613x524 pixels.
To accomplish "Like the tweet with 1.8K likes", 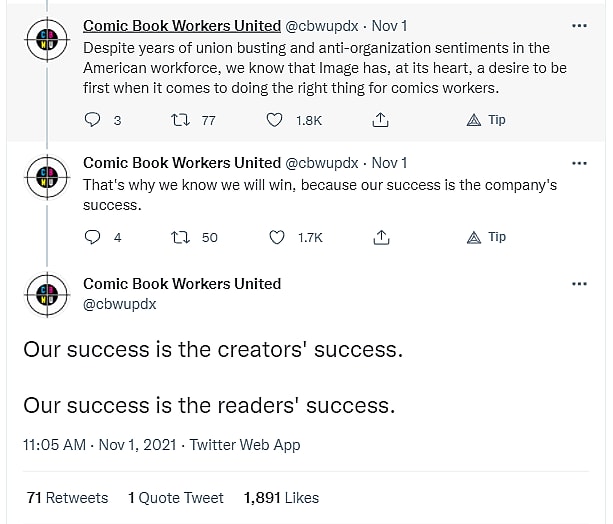I will tap(275, 120).
